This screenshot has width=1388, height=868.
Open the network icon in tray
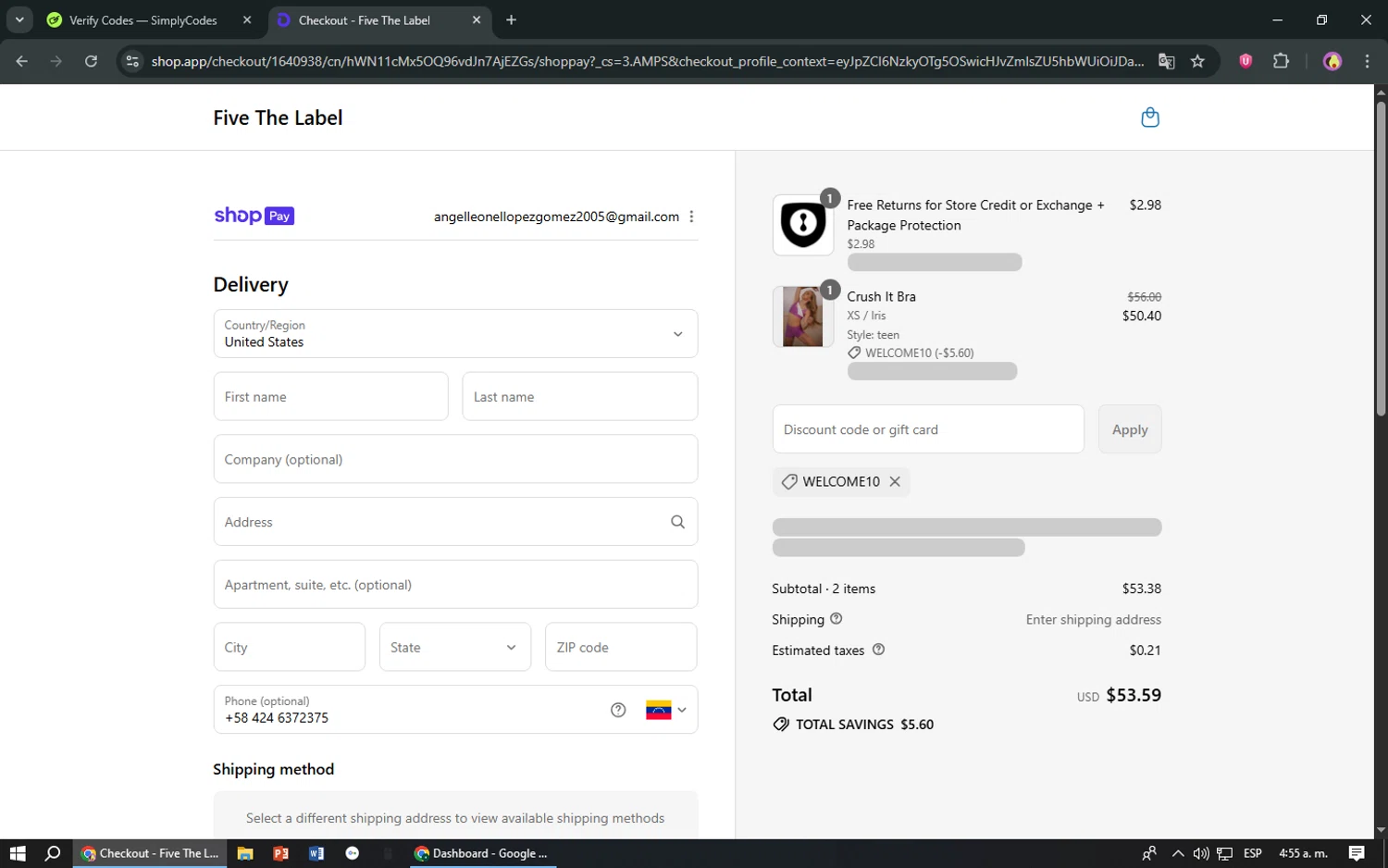click(x=1224, y=853)
